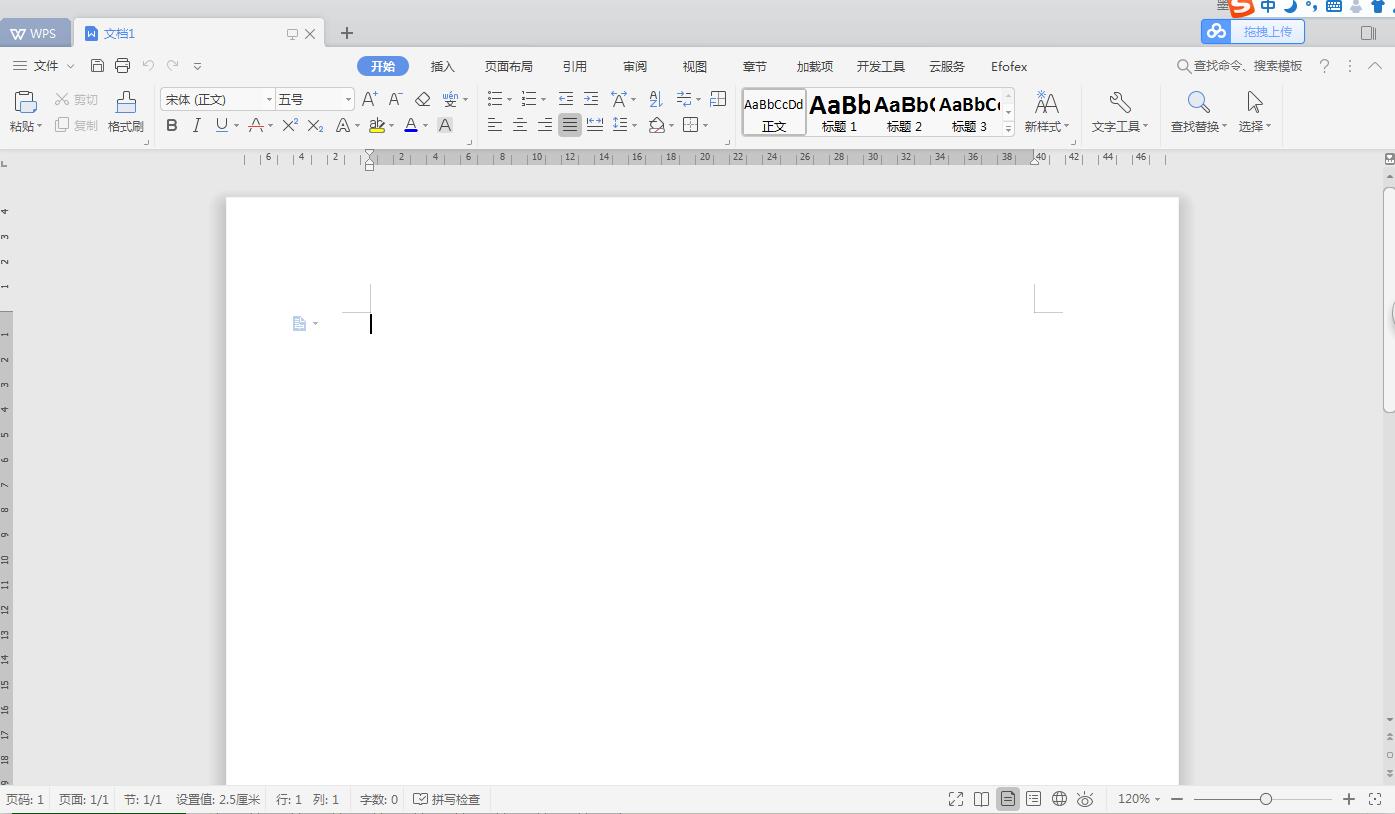Click the Clear Formatting eraser icon
Image resolution: width=1395 pixels, height=814 pixels.
pyautogui.click(x=421, y=99)
